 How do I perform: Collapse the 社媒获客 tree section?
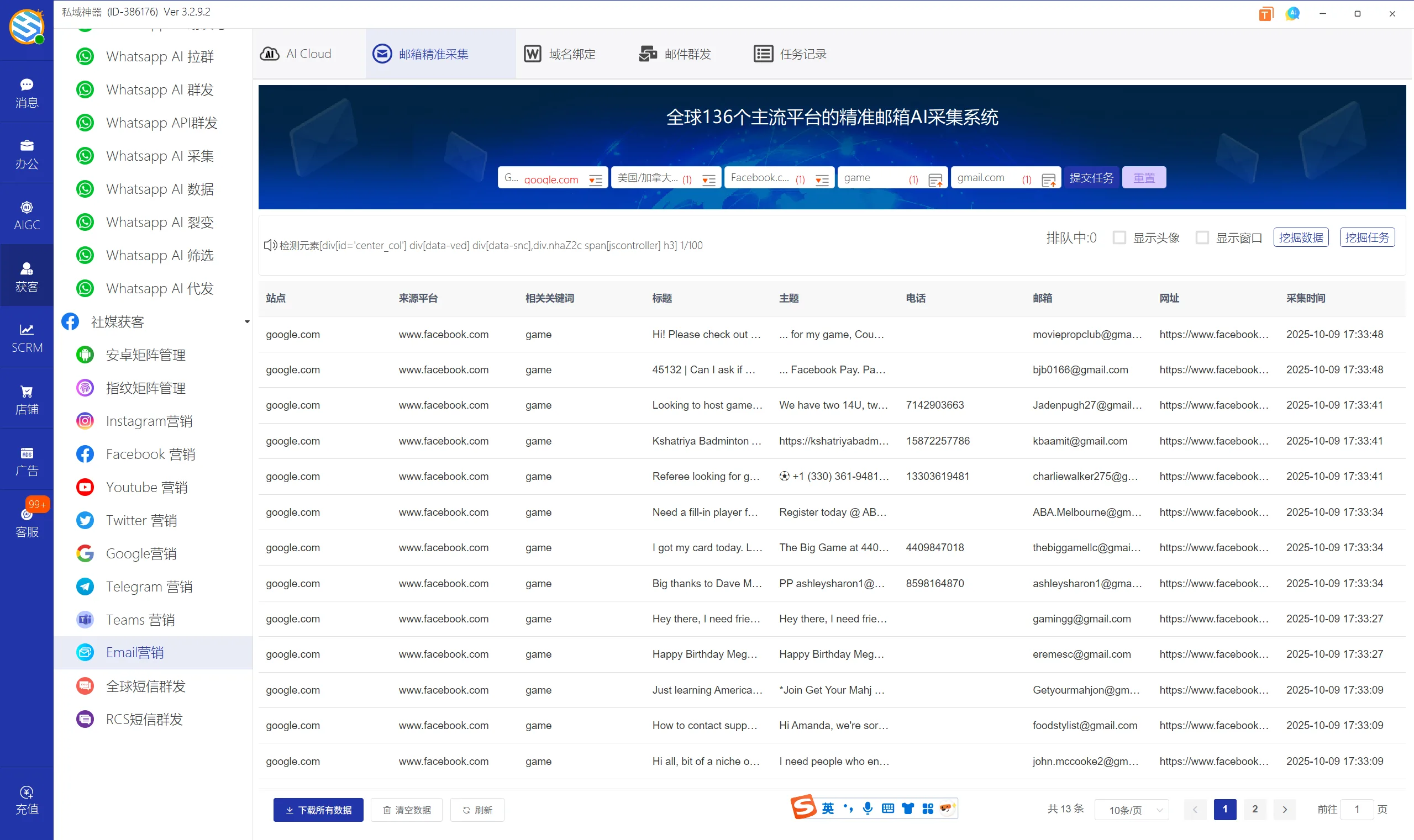coord(247,322)
